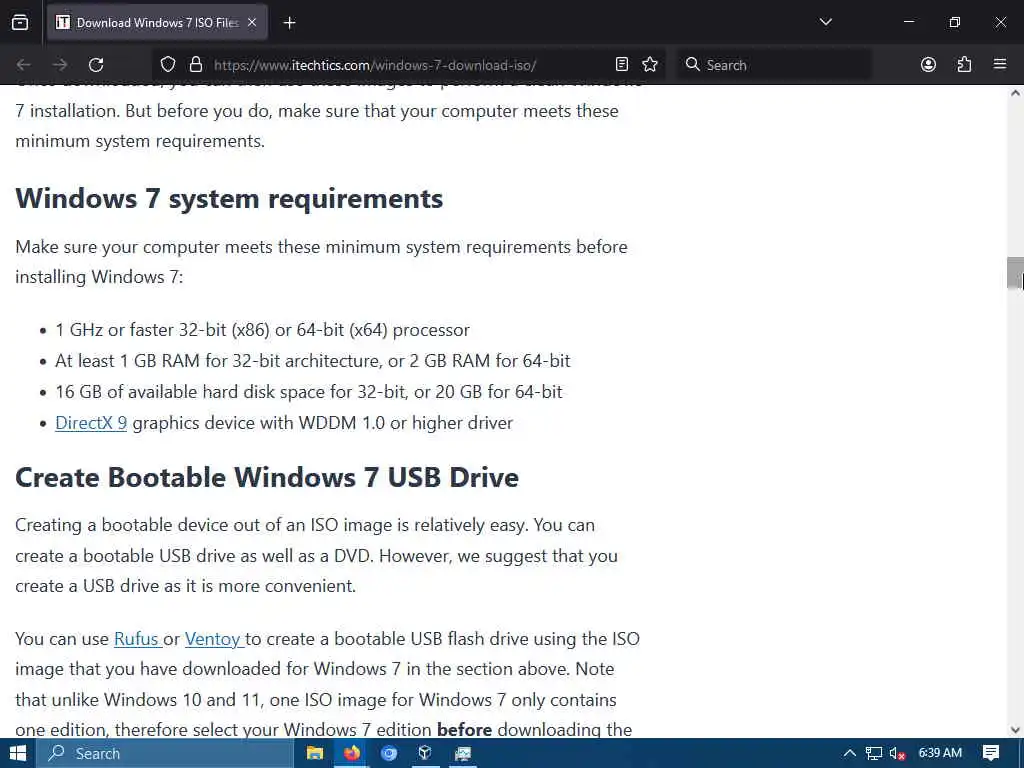Screen dimensions: 1024x768
Task: Select the Download Windows 7 ISO Files tab
Action: click(157, 23)
